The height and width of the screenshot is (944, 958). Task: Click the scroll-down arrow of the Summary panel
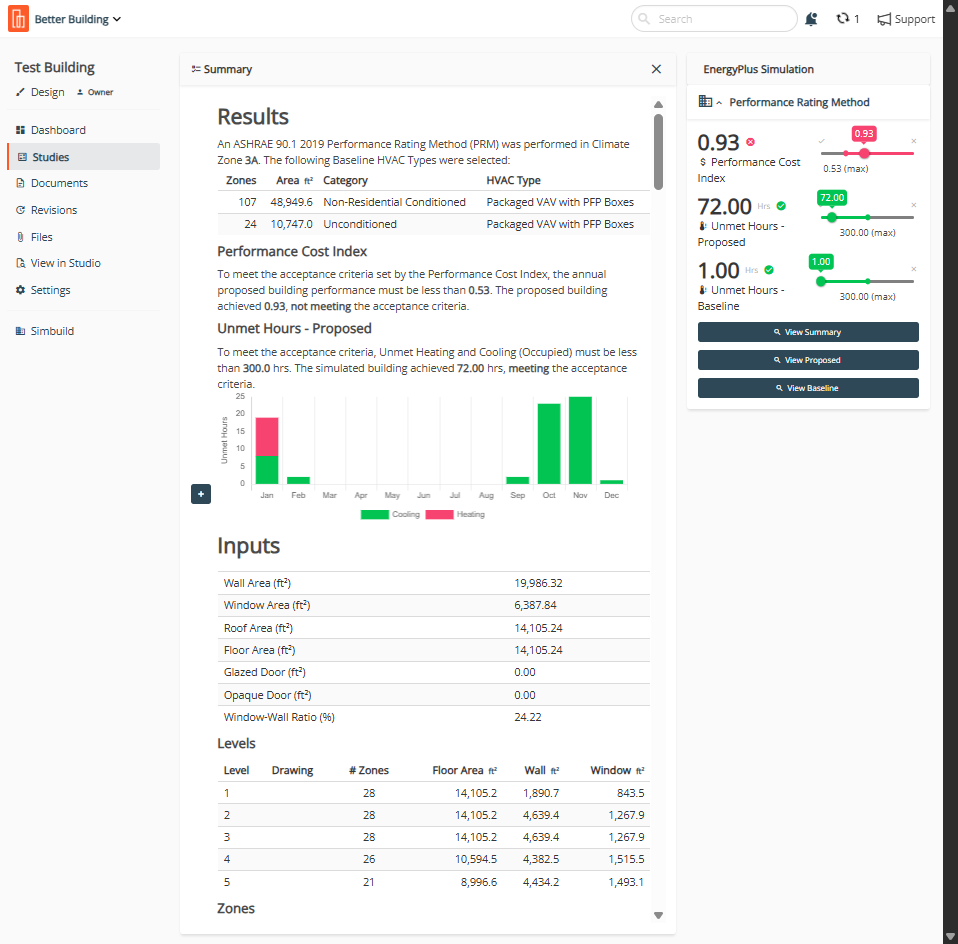point(658,915)
